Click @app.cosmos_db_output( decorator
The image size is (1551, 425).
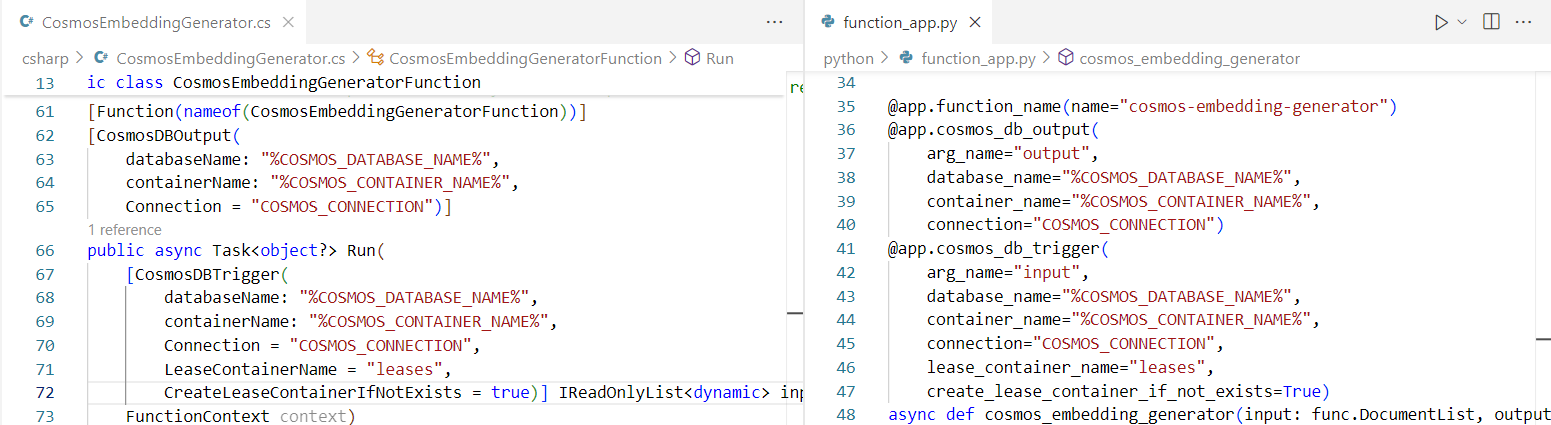[993, 130]
